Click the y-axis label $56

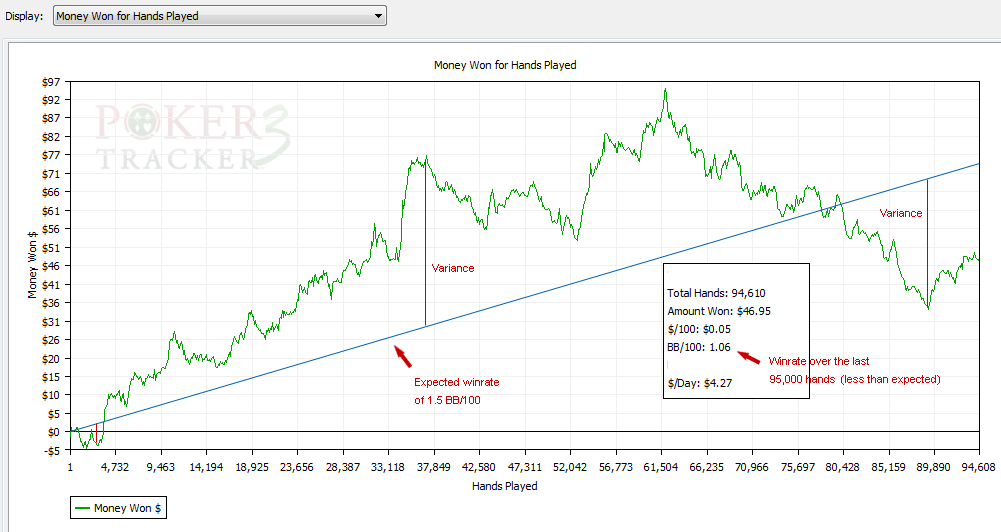[51, 229]
